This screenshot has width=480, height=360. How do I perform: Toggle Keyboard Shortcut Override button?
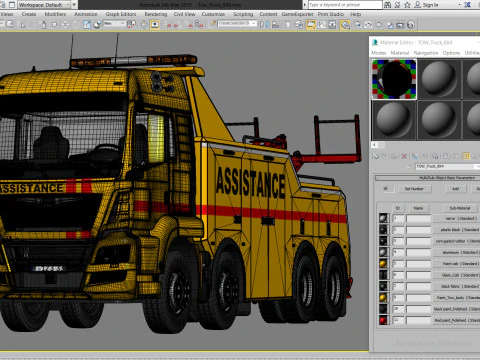point(155,25)
